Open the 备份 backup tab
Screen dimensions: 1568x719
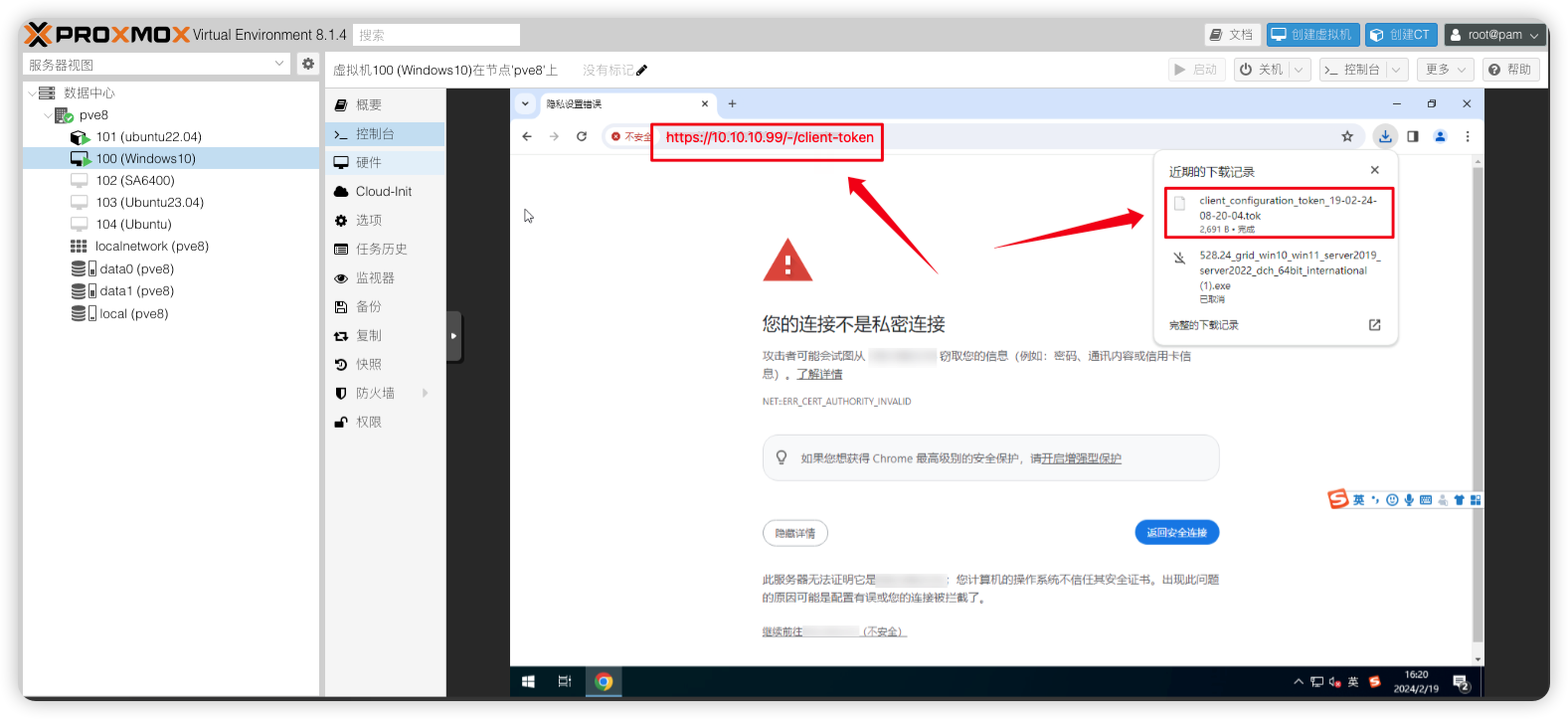tap(385, 306)
